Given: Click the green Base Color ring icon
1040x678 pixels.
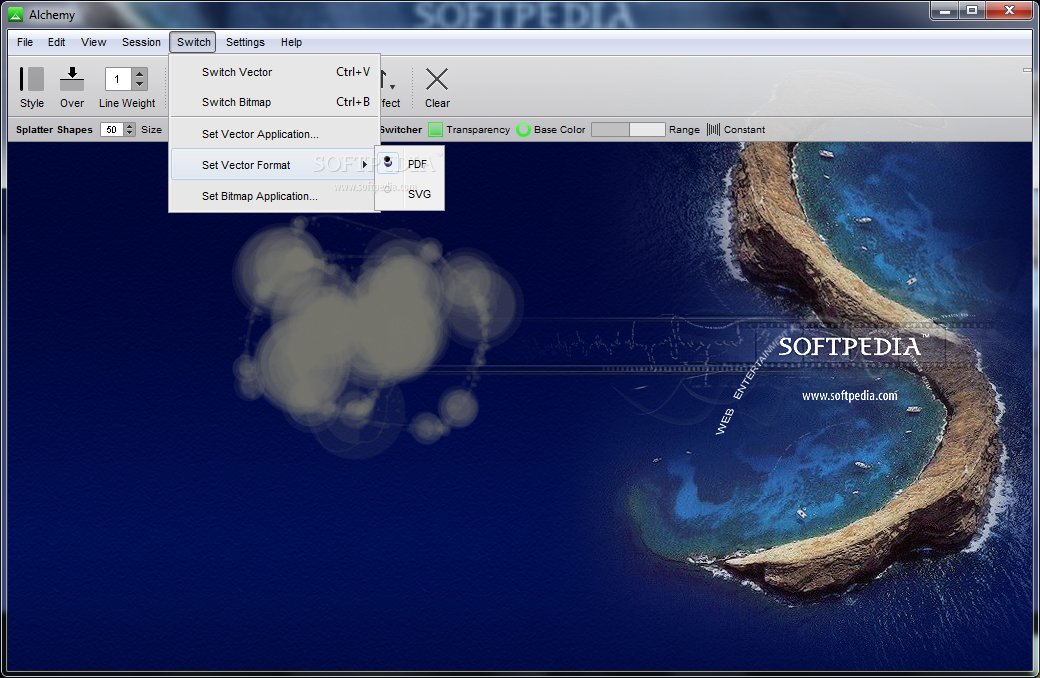Looking at the screenshot, I should [523, 129].
